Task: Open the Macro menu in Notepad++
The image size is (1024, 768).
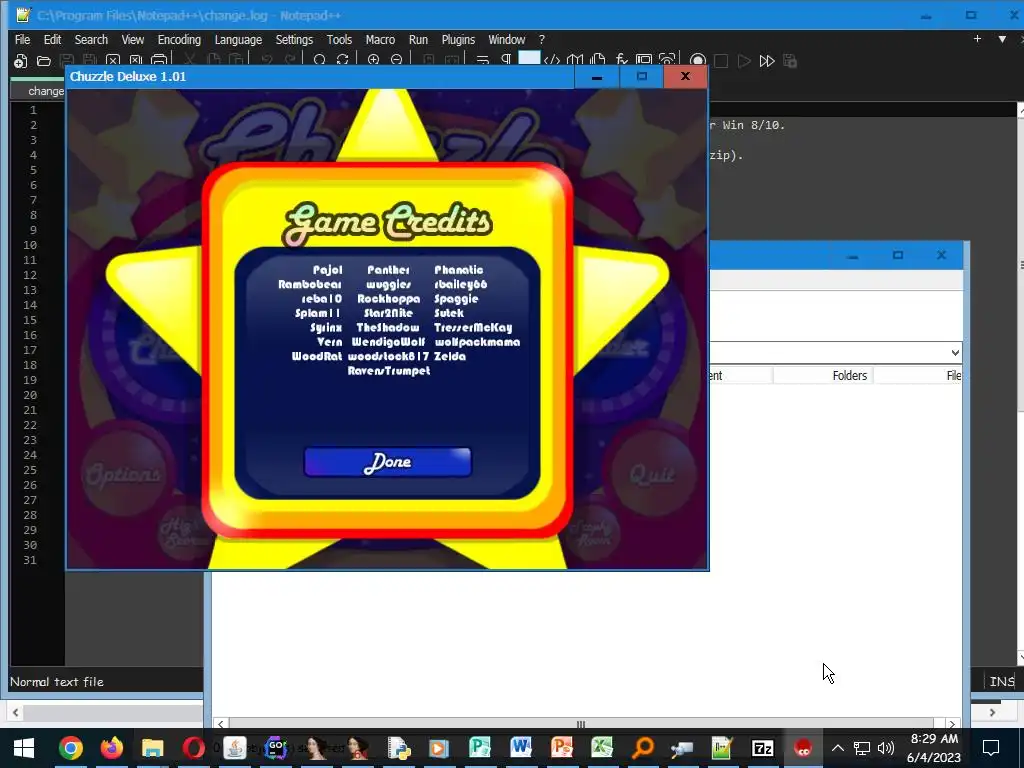Action: click(380, 40)
